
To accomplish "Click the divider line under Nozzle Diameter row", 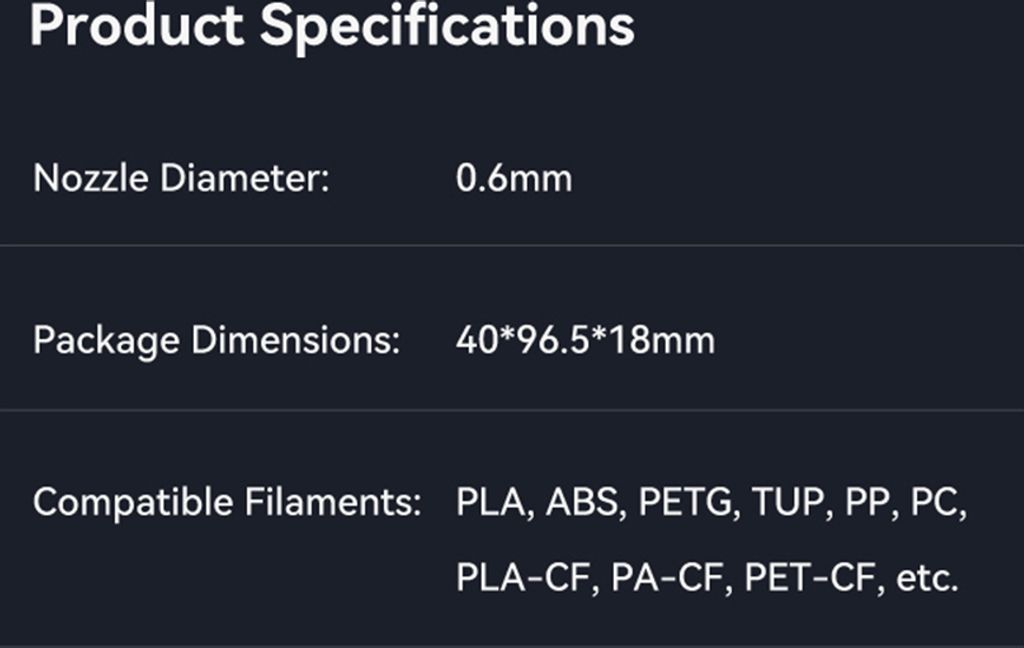I will 512,245.
